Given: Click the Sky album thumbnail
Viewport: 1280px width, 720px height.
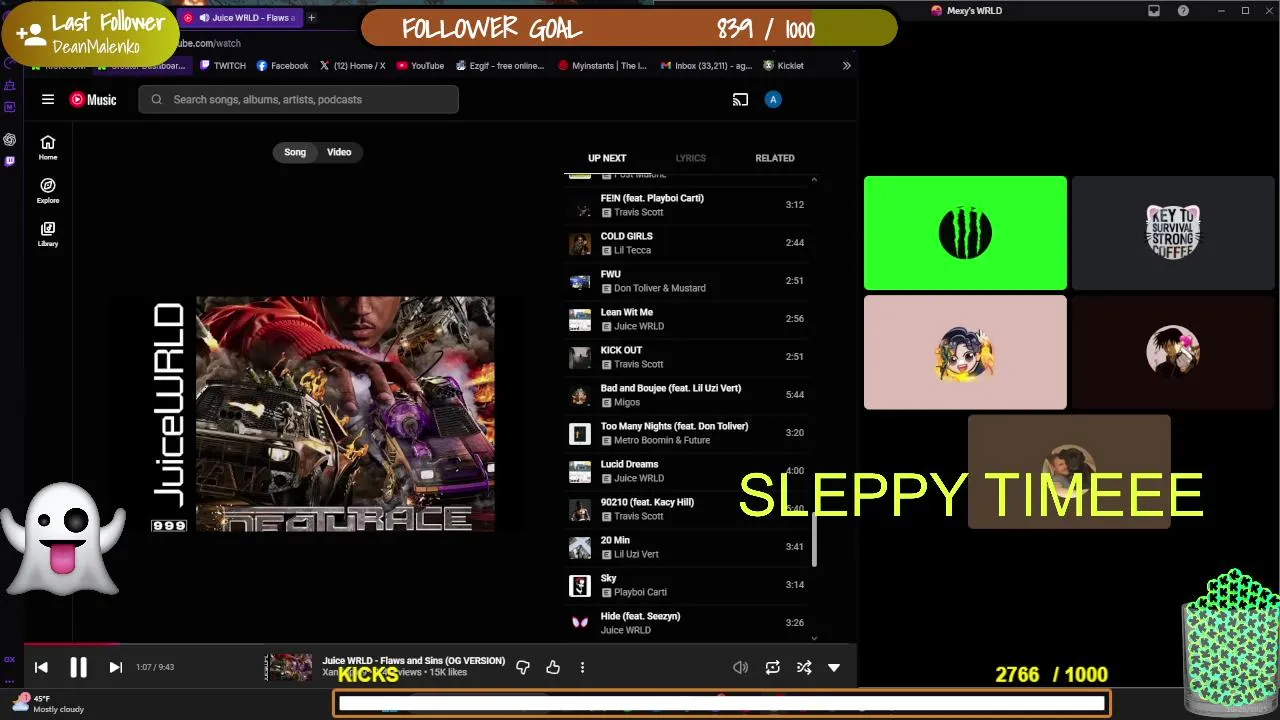Looking at the screenshot, I should [x=580, y=585].
